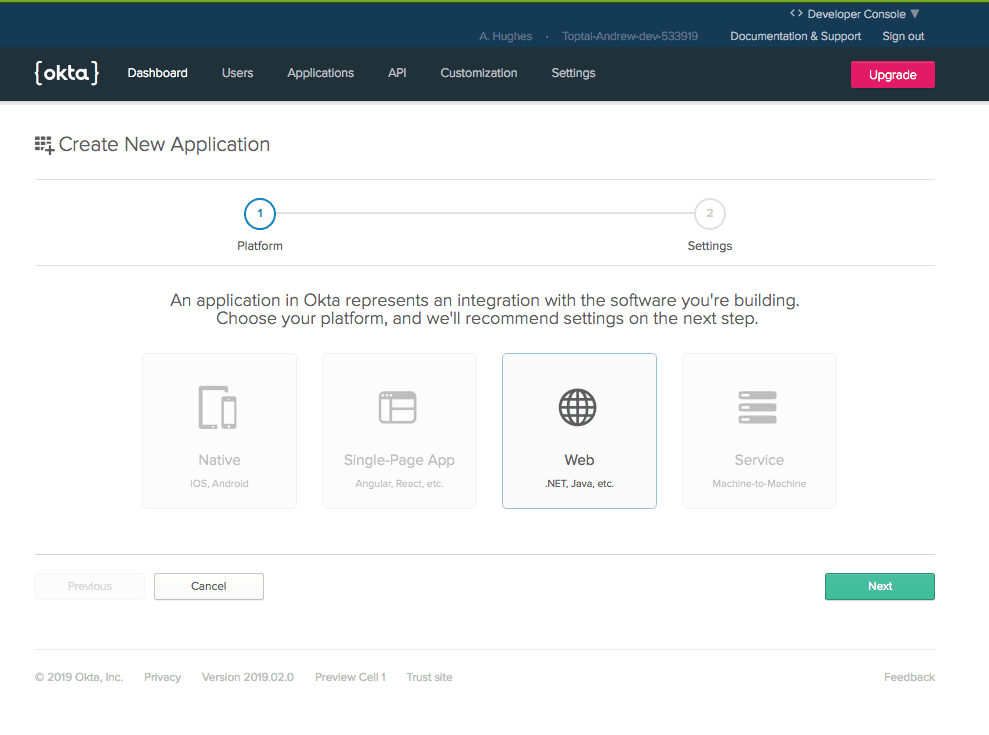Open the Settings menu in navbar
The image size is (989, 735).
573,73
